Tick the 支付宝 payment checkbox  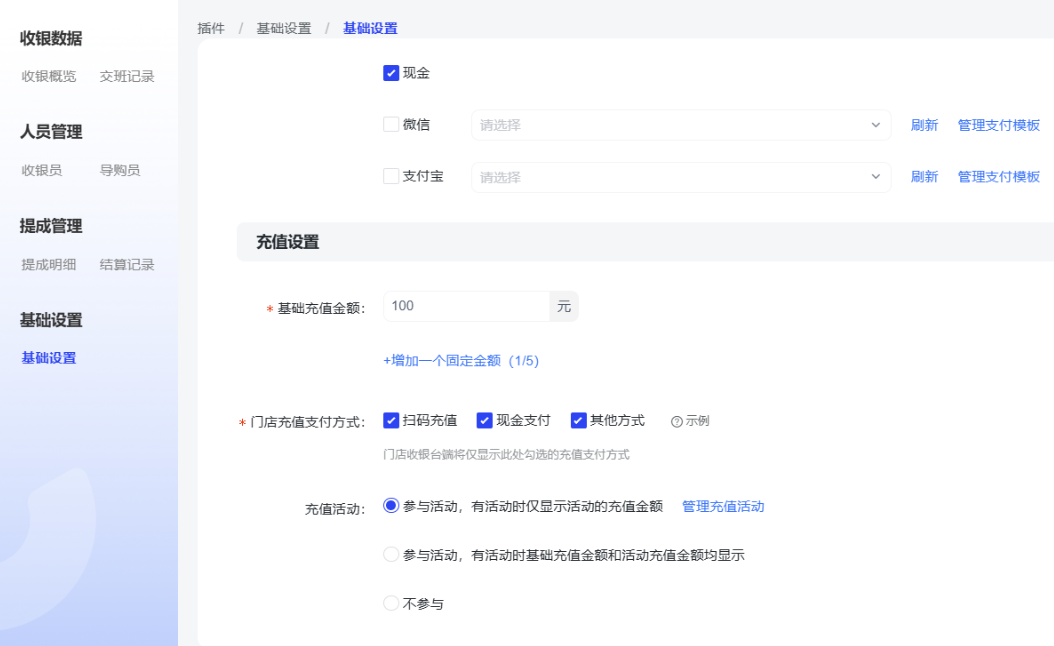[x=391, y=176]
